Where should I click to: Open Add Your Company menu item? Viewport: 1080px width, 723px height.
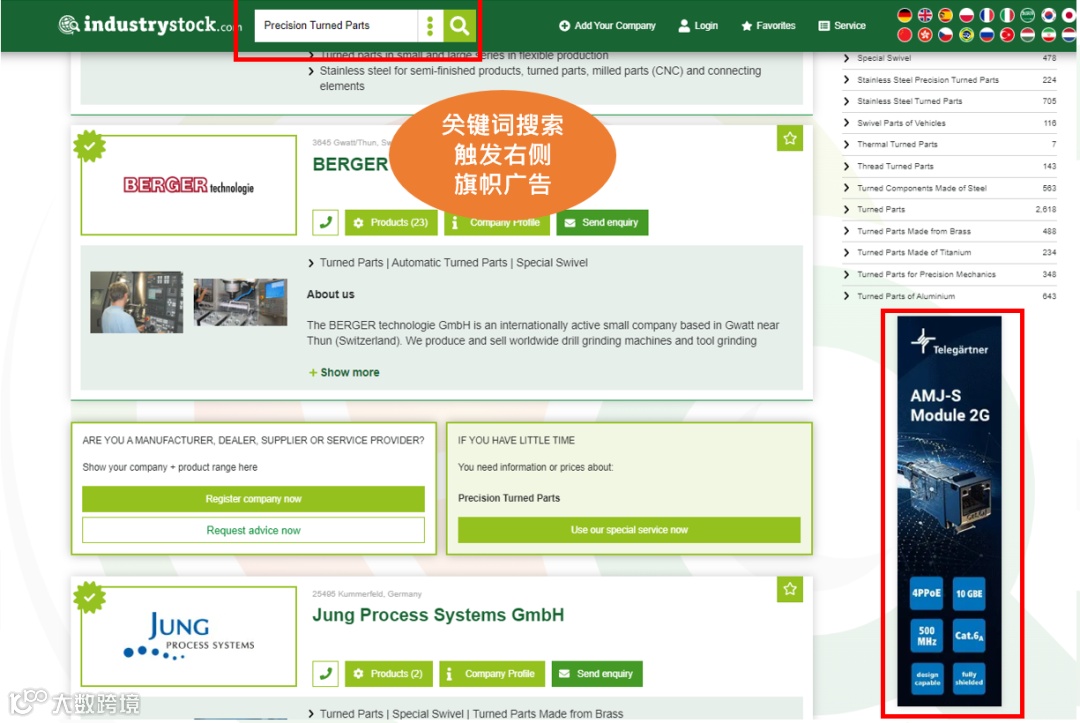coord(607,25)
